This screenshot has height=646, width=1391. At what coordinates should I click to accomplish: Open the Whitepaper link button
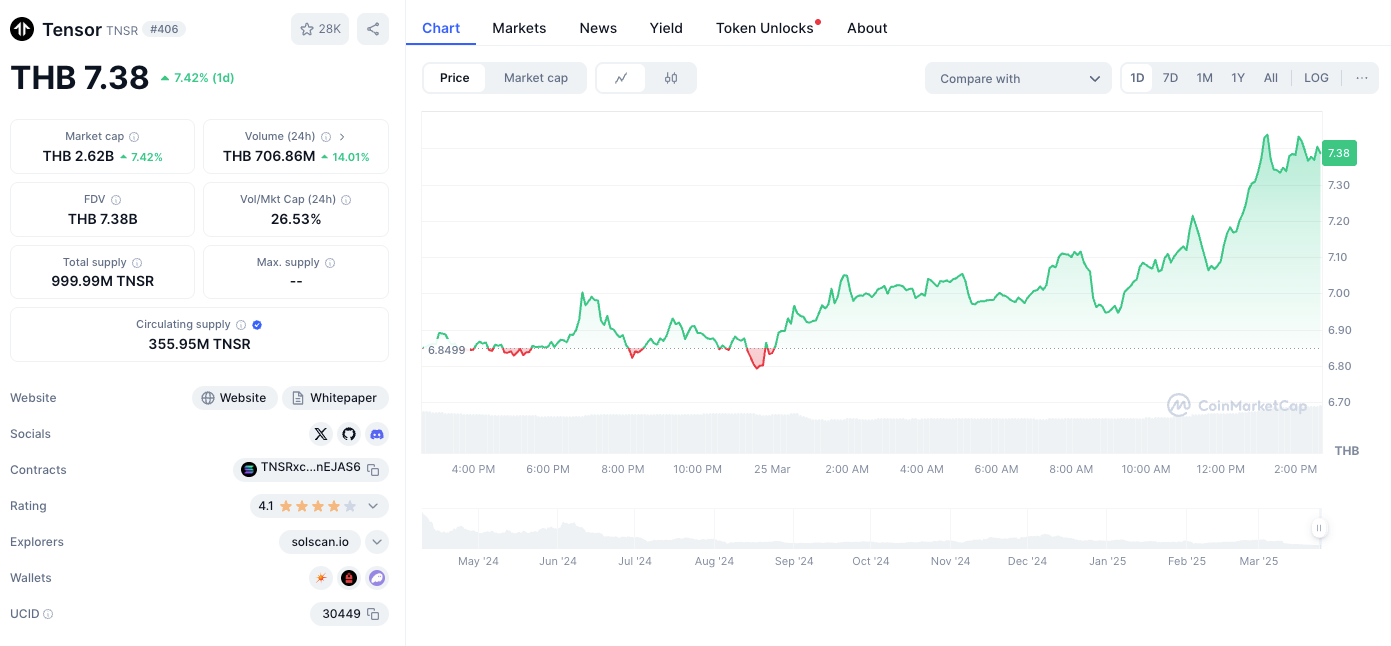pyautogui.click(x=335, y=398)
